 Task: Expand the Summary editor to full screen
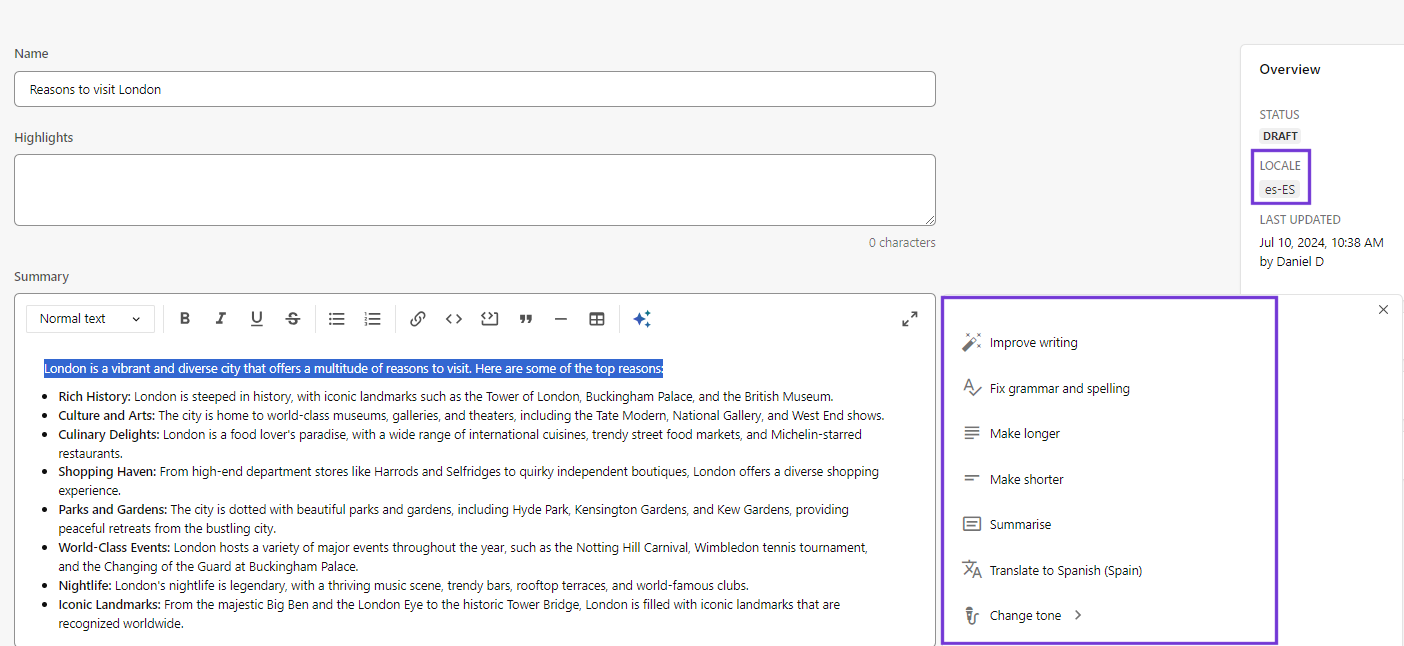click(910, 319)
